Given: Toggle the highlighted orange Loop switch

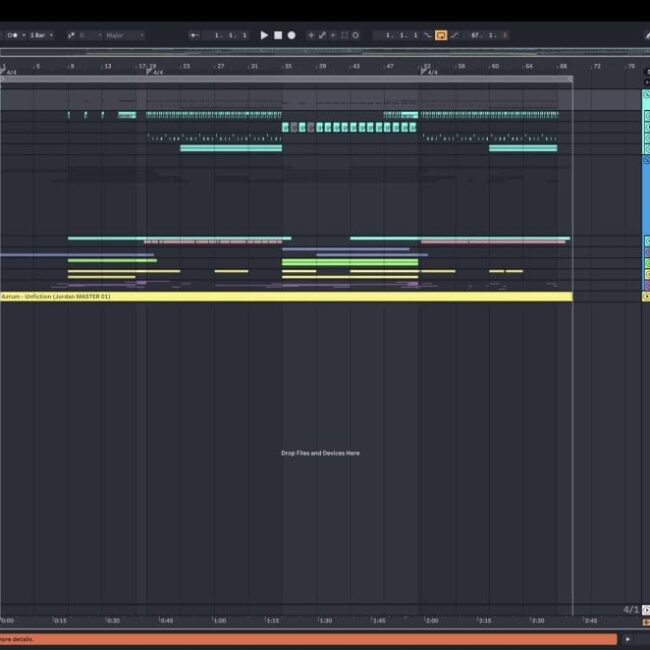Looking at the screenshot, I should [441, 35].
